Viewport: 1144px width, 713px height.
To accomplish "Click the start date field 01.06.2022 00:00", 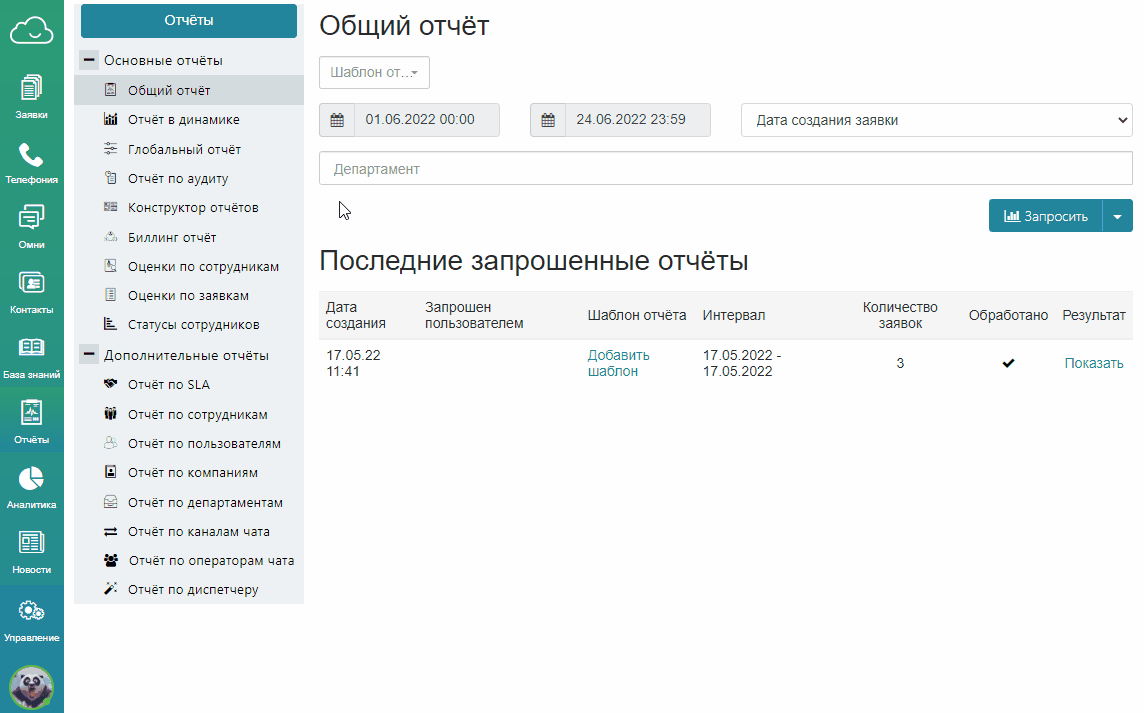I will click(x=427, y=120).
